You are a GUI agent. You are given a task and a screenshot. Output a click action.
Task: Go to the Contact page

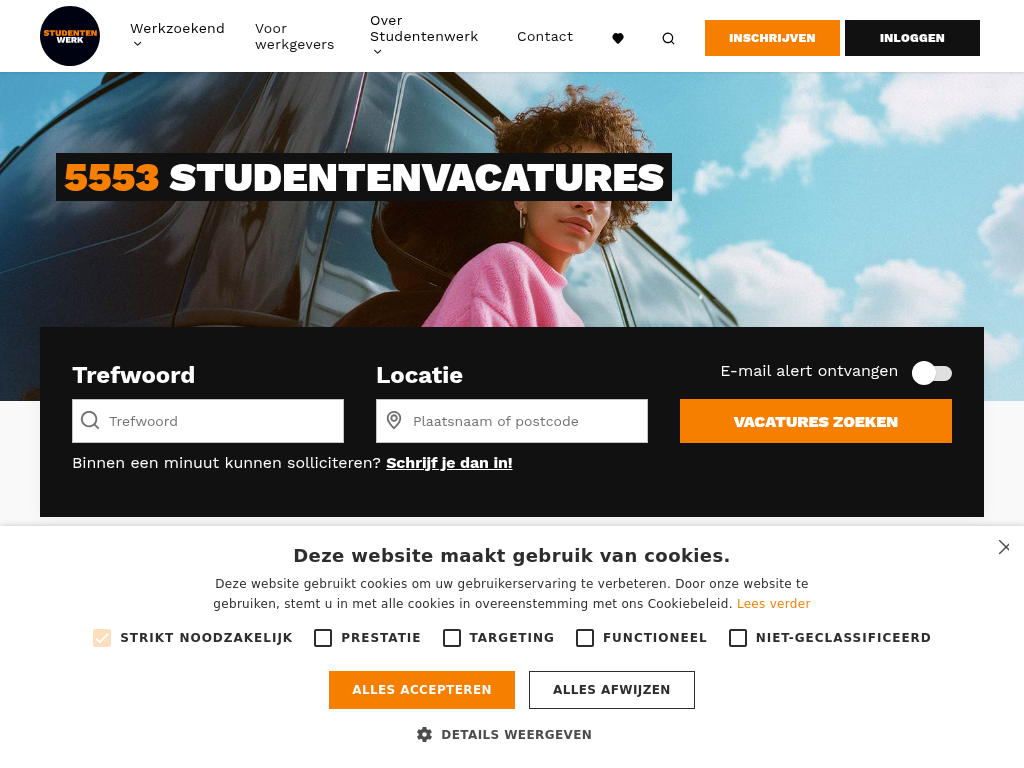[545, 37]
